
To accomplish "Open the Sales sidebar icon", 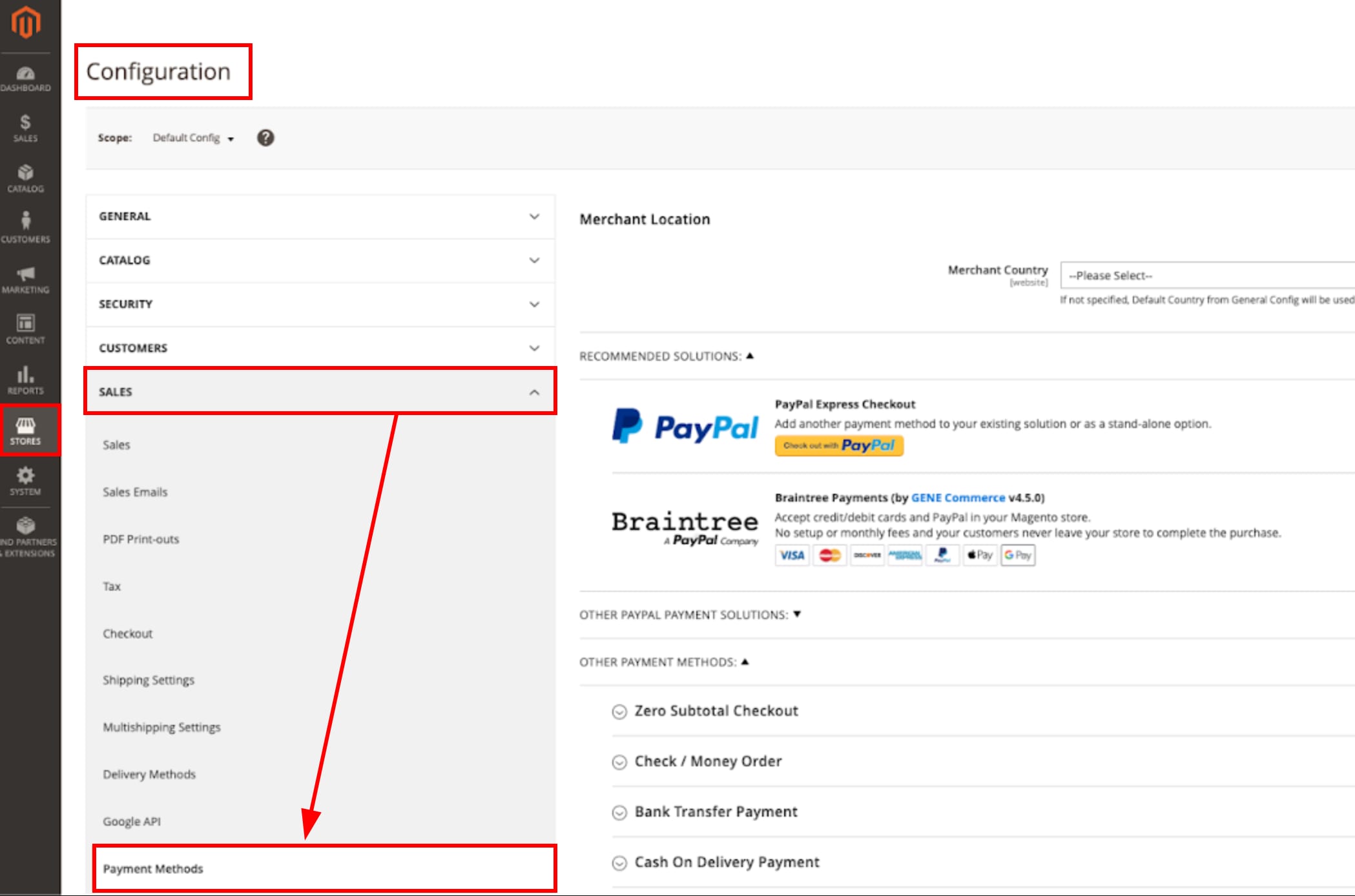I will pos(26,127).
